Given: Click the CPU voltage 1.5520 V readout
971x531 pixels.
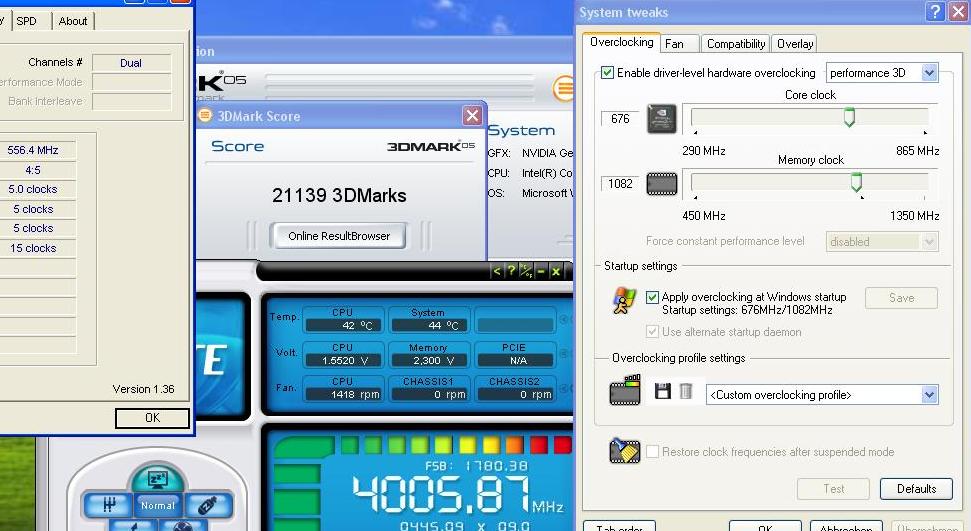Looking at the screenshot, I should 345,360.
